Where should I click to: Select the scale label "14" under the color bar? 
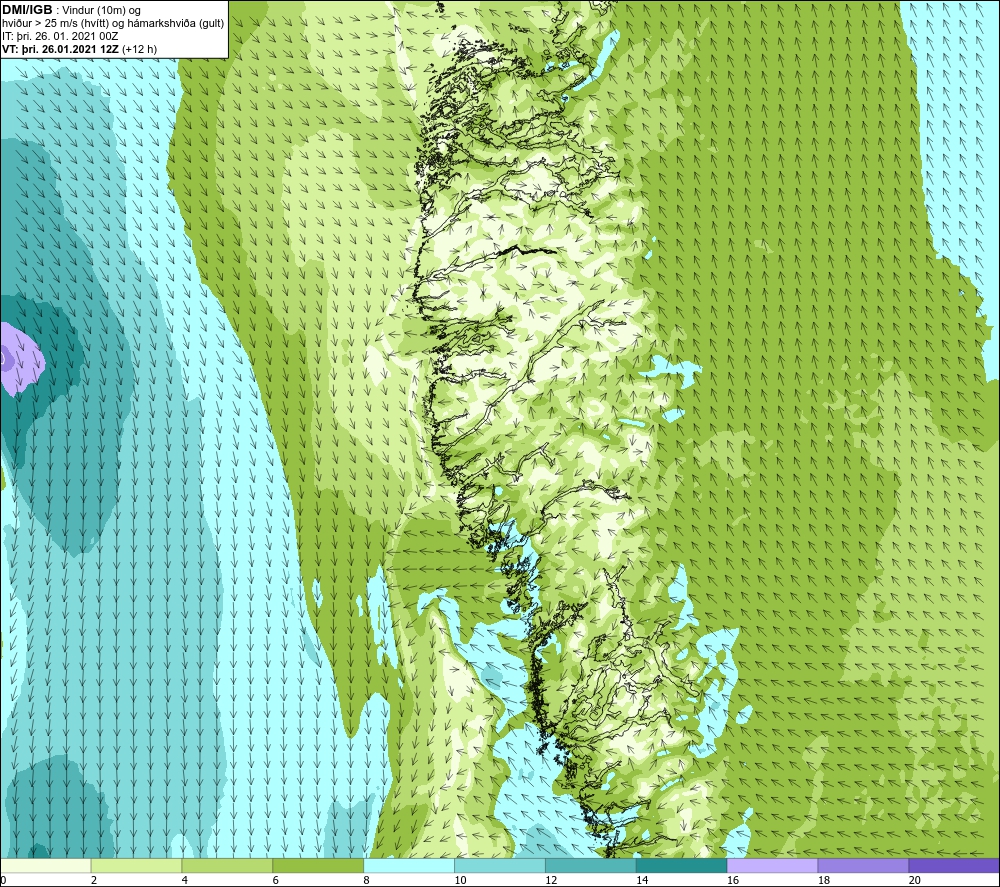coord(642,880)
